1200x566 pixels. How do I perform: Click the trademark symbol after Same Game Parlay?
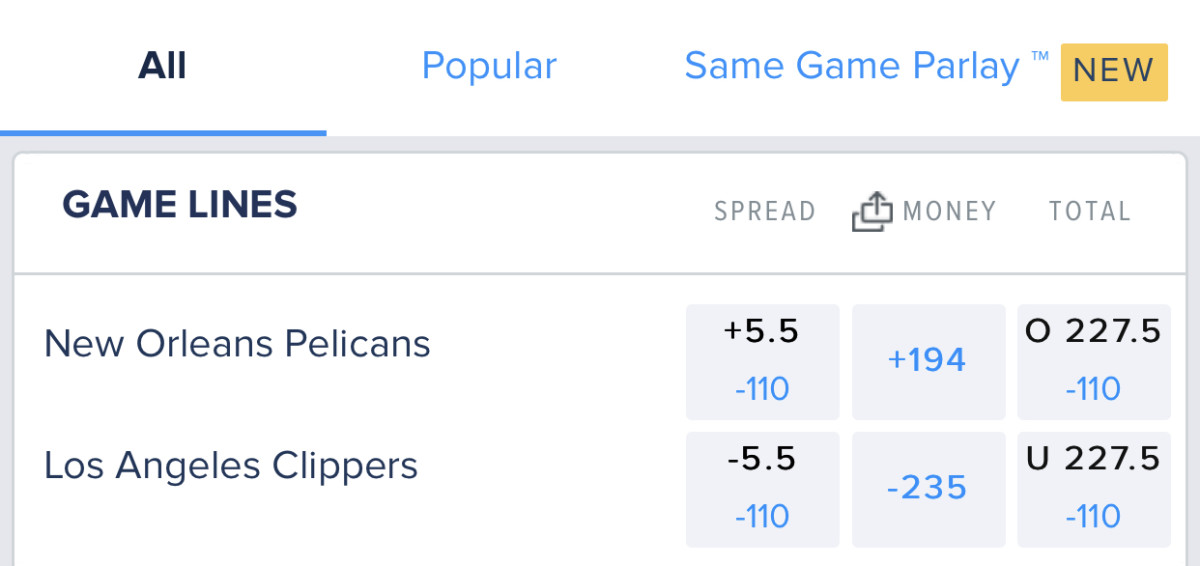coord(1040,56)
